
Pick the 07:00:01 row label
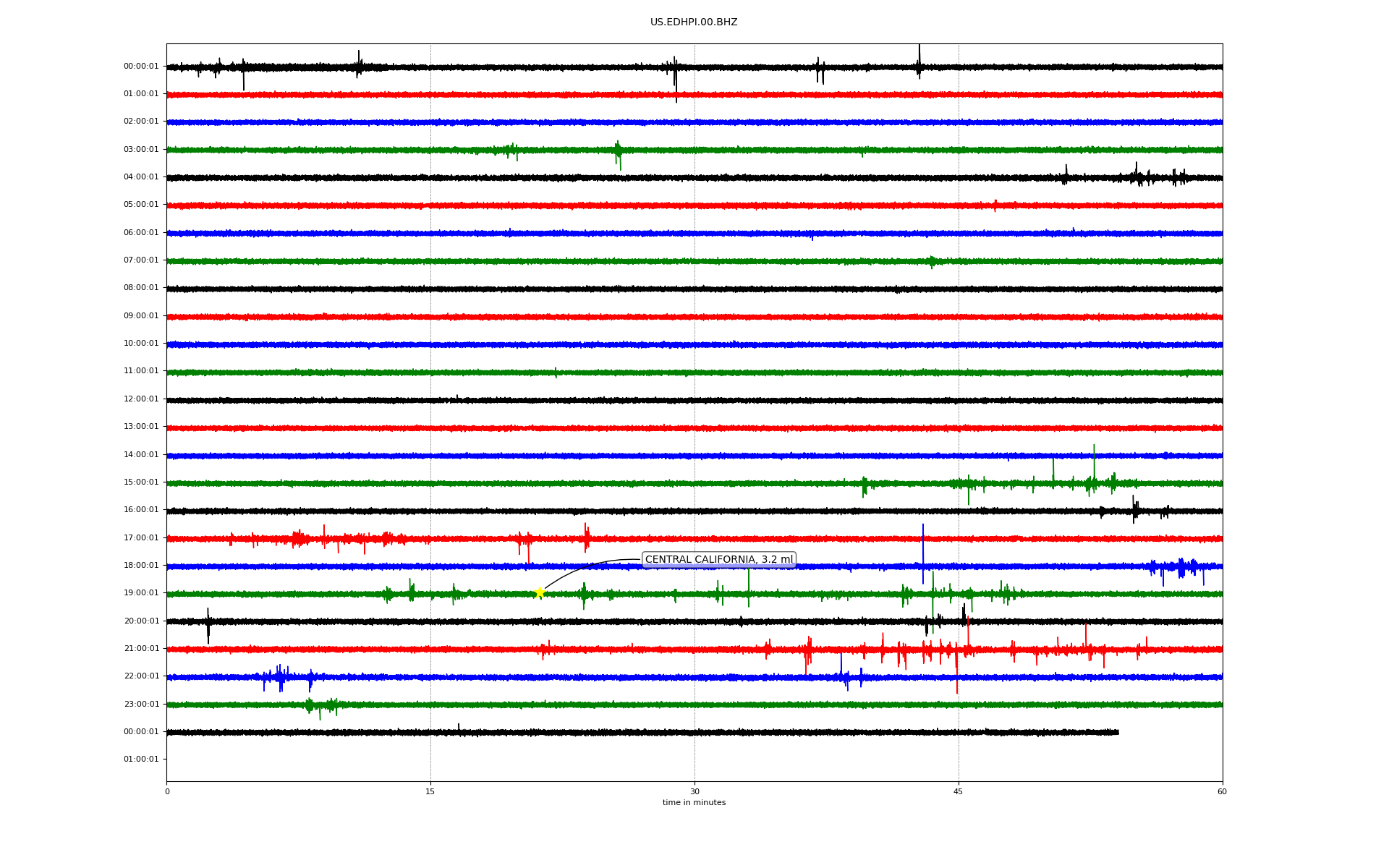point(141,260)
